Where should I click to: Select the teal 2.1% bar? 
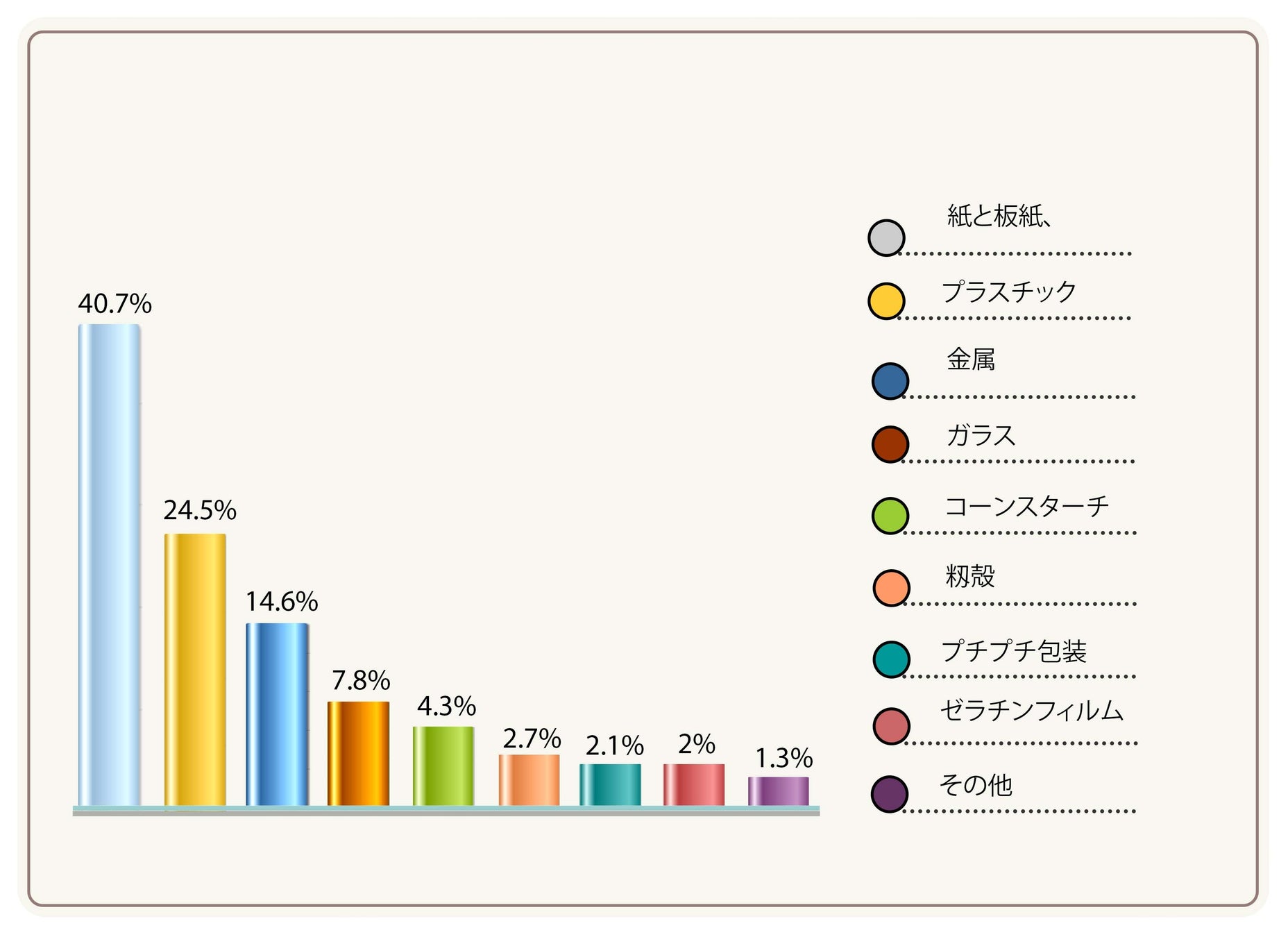pos(610,785)
